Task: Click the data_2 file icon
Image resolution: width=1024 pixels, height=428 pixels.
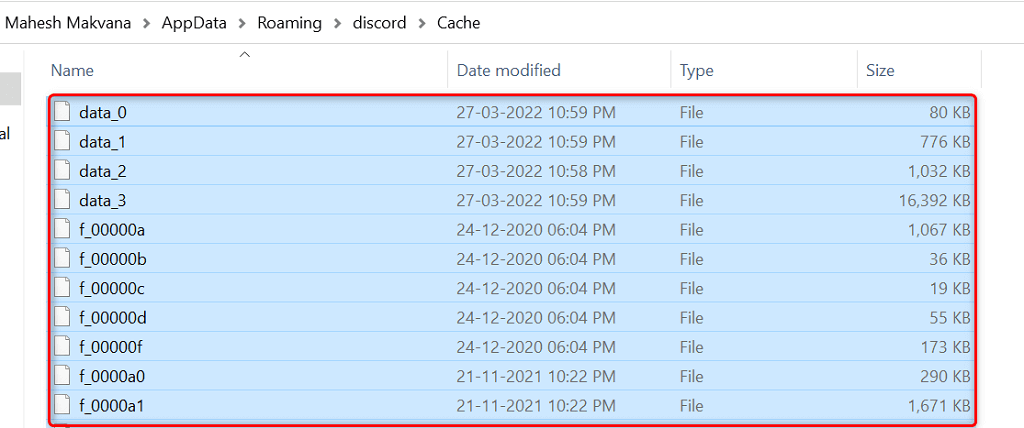Action: 63,171
